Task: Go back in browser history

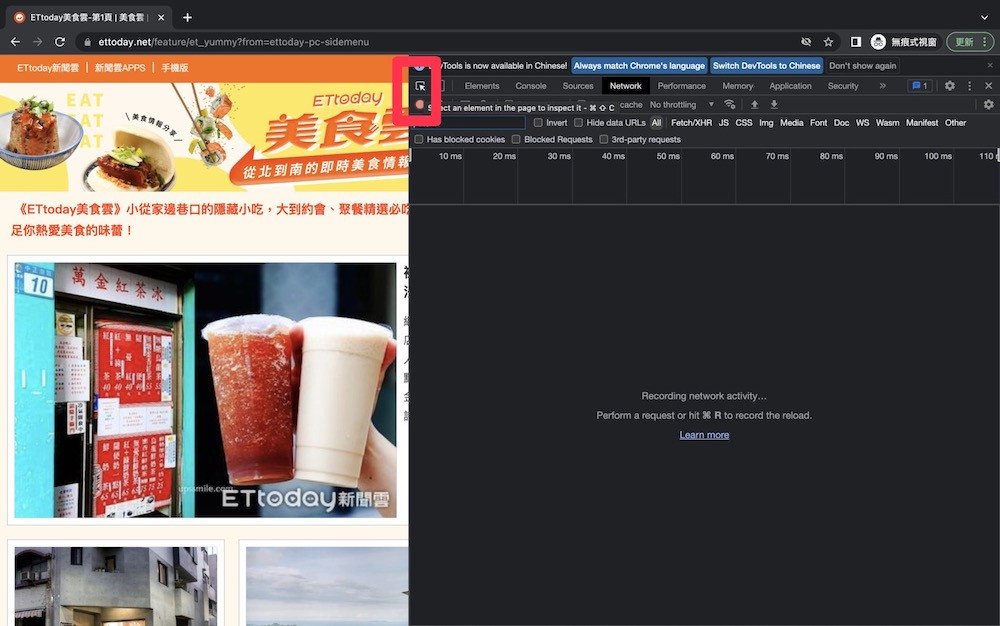Action: [x=15, y=42]
